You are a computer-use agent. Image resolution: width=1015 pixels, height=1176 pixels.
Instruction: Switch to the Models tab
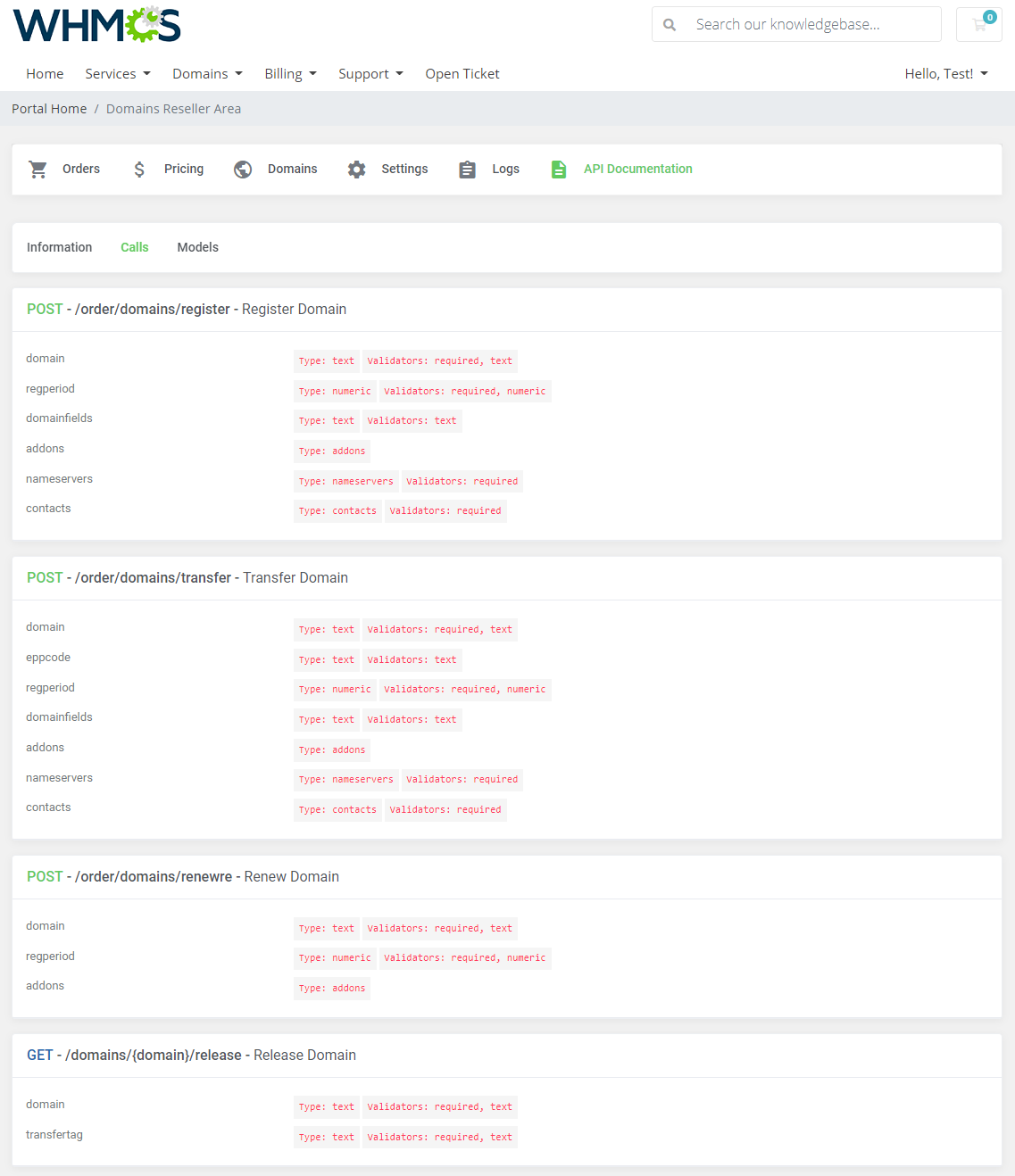[197, 247]
